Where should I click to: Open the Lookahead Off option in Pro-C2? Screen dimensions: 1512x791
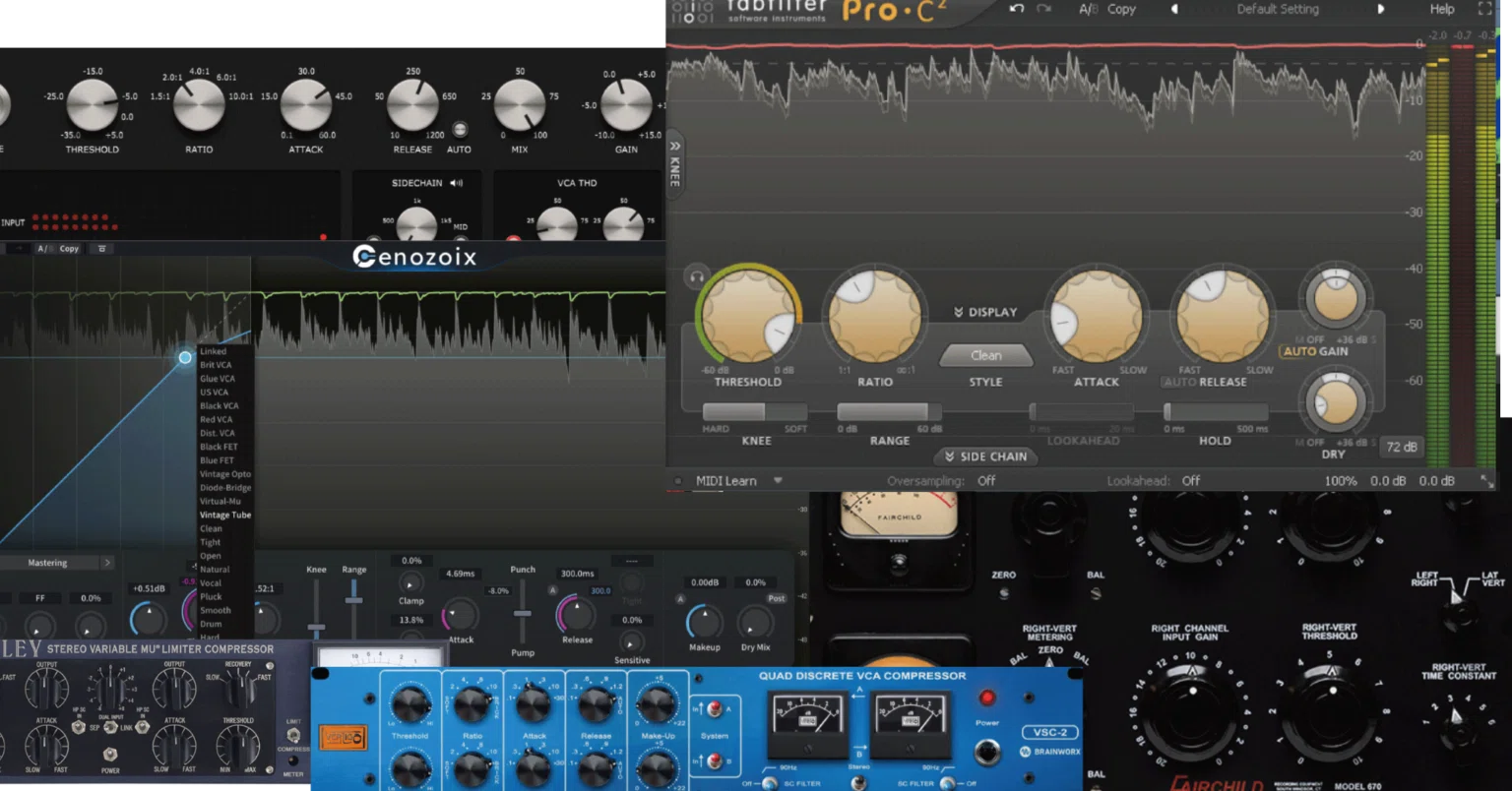pyautogui.click(x=1191, y=481)
